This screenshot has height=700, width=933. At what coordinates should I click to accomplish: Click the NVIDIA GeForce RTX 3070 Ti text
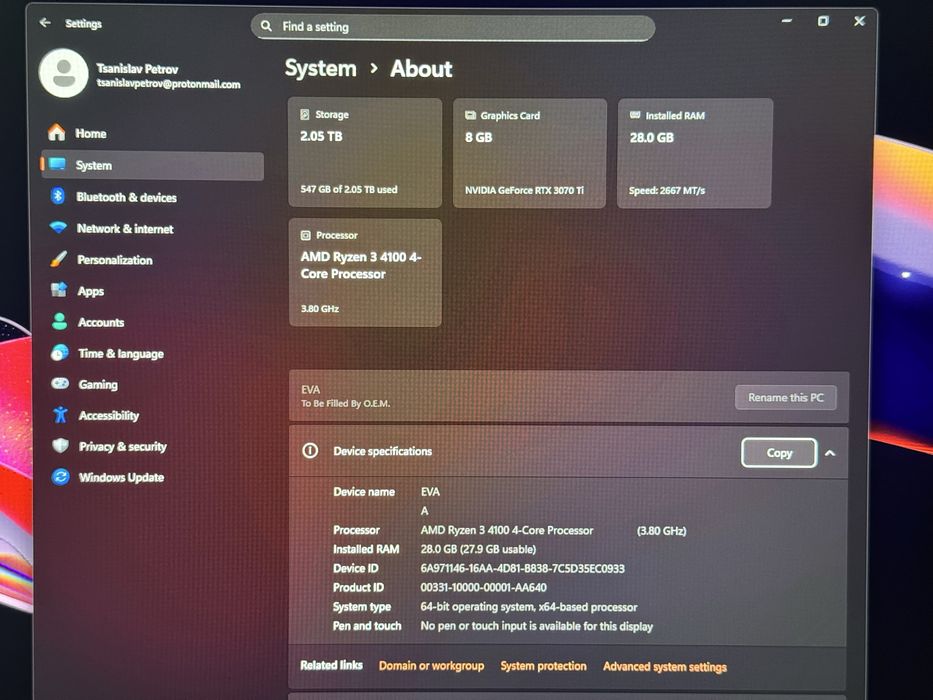click(x=524, y=190)
